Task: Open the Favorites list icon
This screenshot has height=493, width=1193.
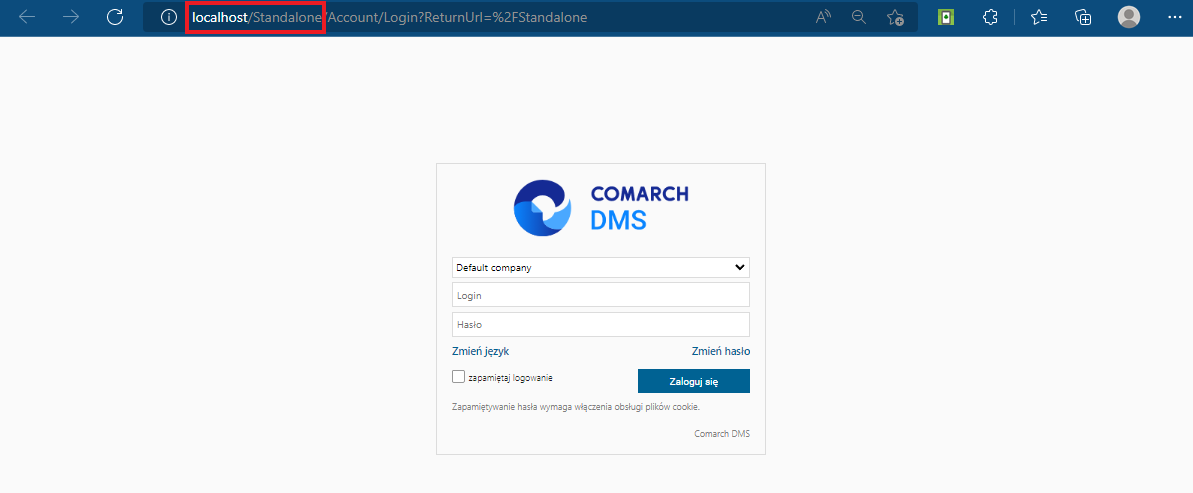Action: [x=1039, y=17]
